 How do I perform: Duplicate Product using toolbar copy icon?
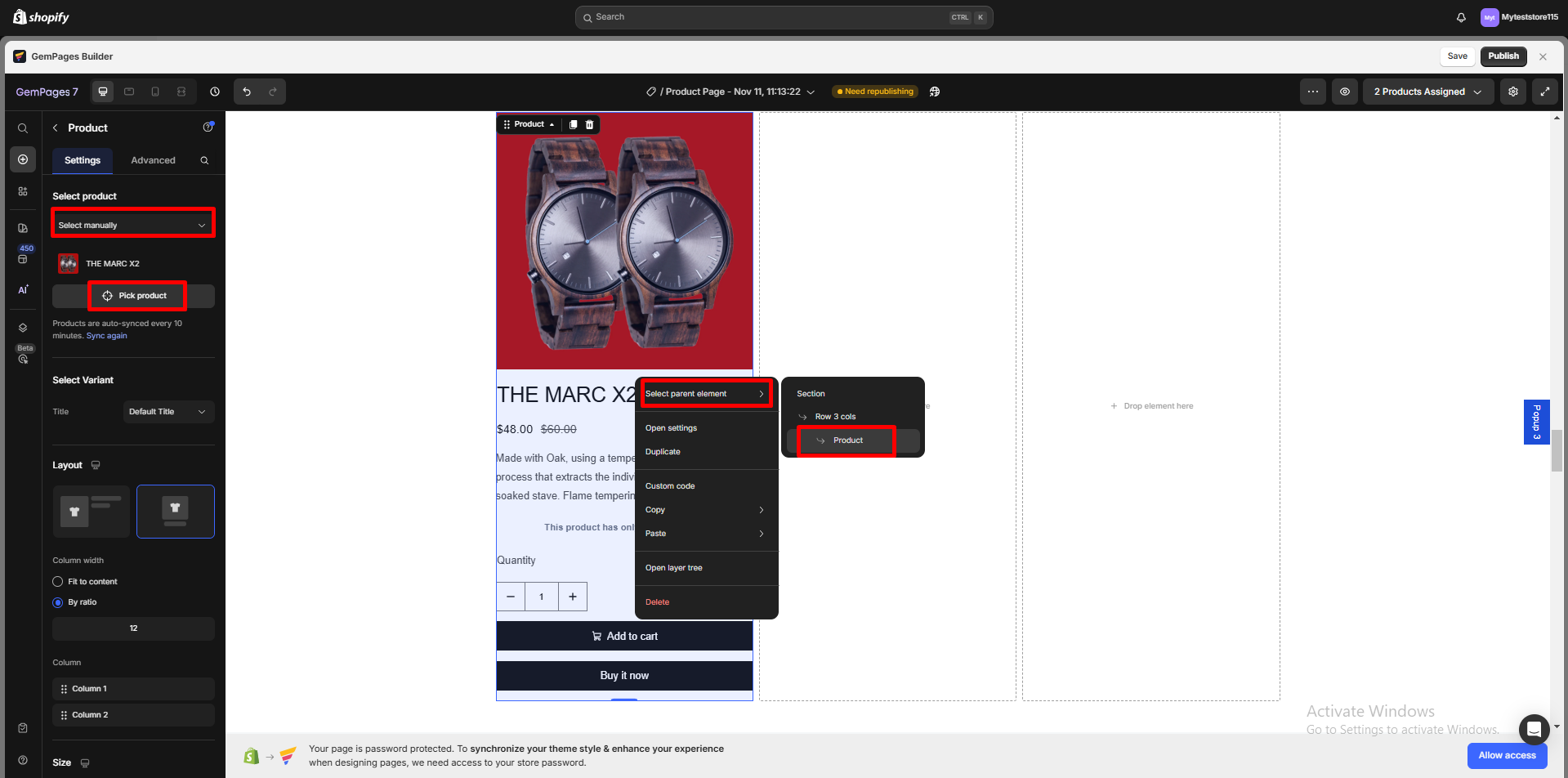(x=573, y=124)
